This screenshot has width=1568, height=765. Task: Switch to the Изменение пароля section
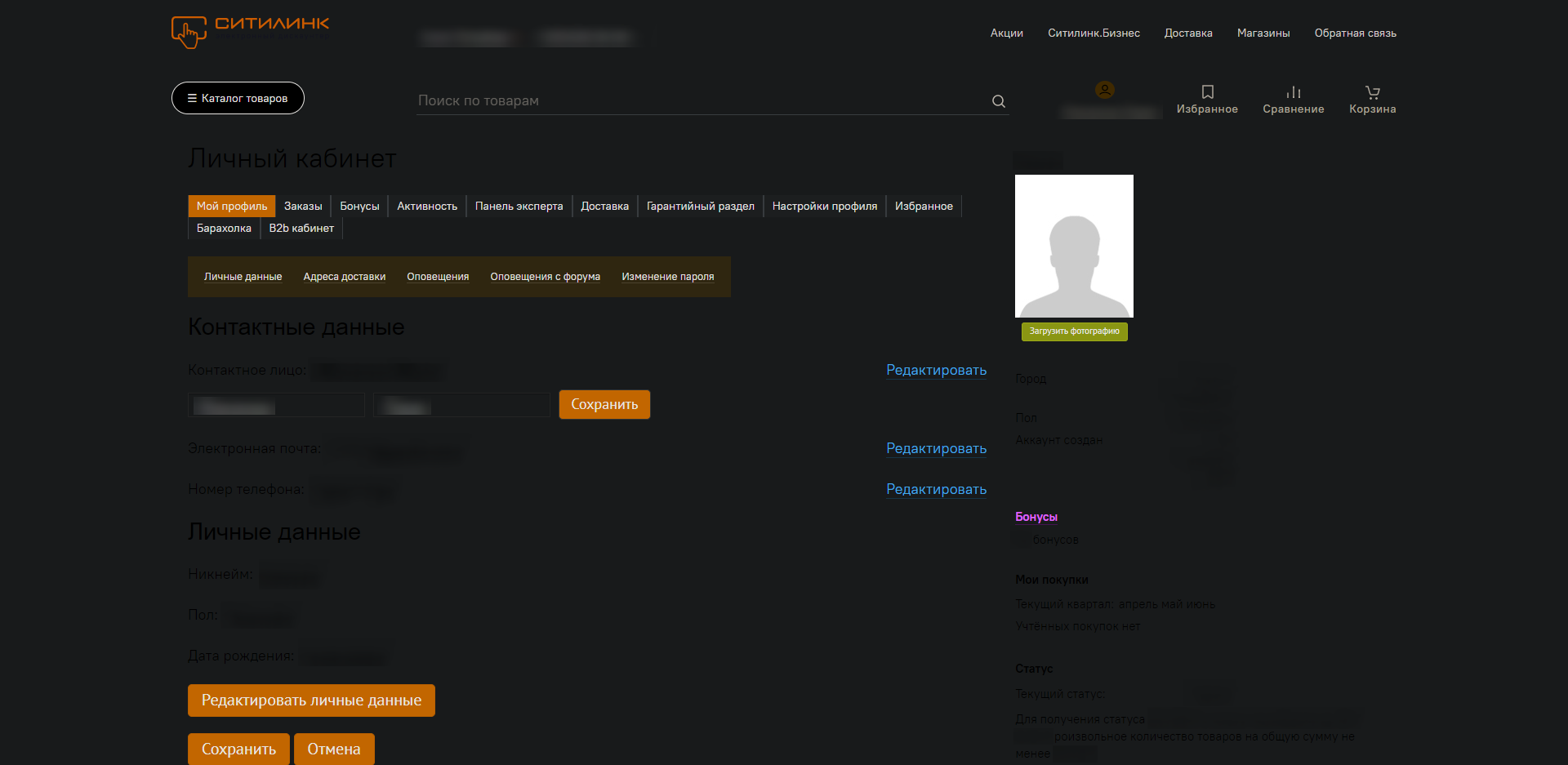667,277
